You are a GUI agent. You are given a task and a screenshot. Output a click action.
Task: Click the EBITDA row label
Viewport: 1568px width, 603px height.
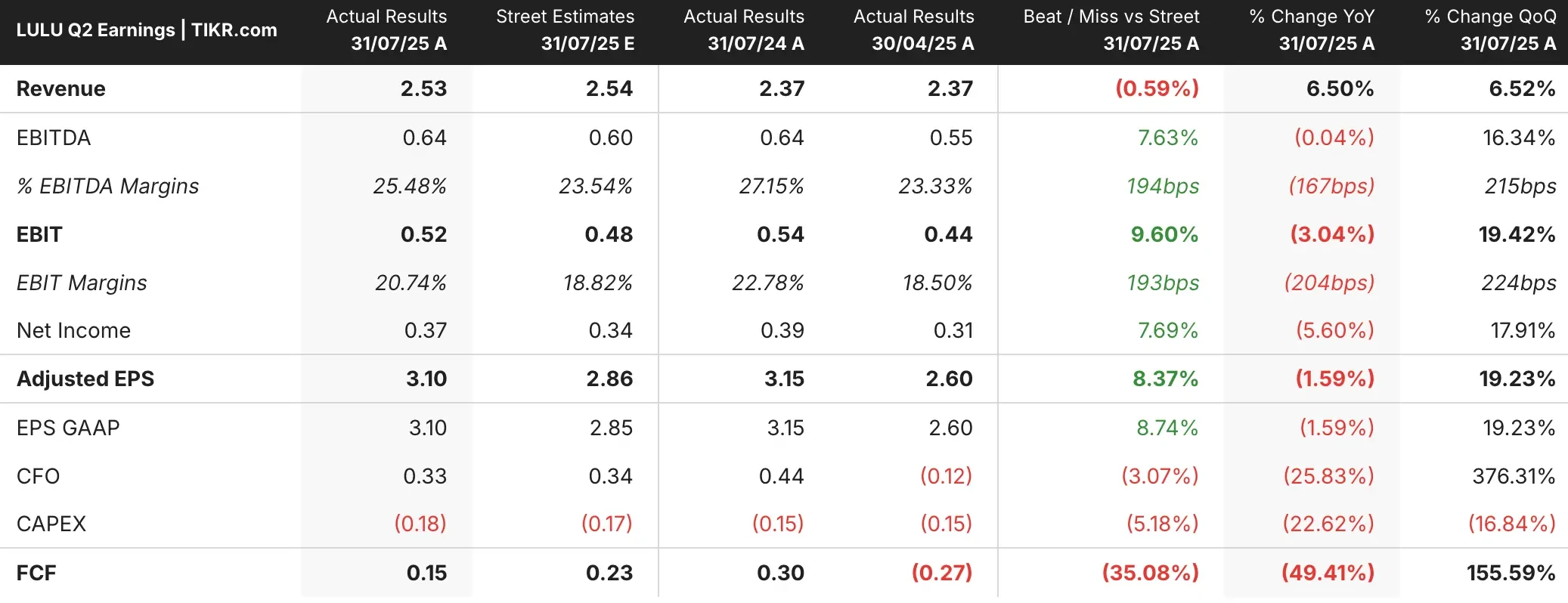[x=54, y=138]
